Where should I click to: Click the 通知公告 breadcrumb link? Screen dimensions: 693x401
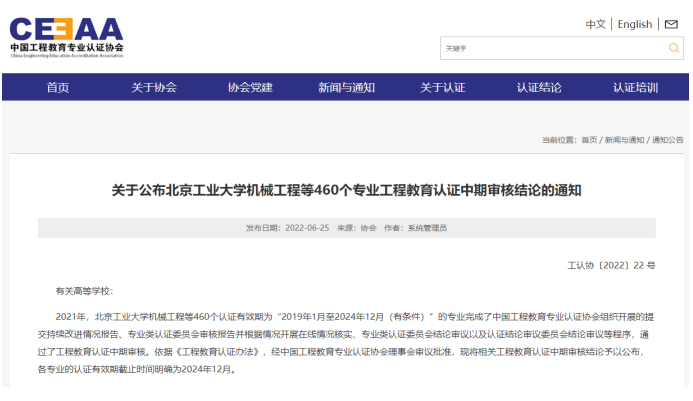(x=667, y=140)
